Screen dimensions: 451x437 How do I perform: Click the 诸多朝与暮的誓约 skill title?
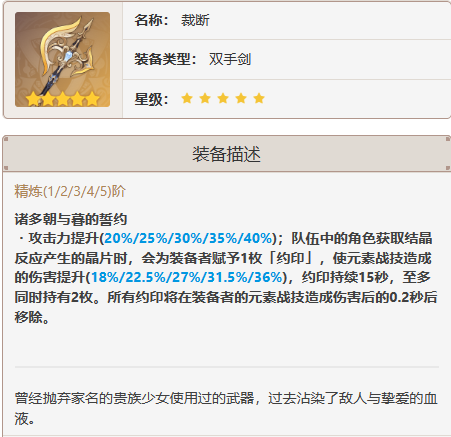pos(71,219)
